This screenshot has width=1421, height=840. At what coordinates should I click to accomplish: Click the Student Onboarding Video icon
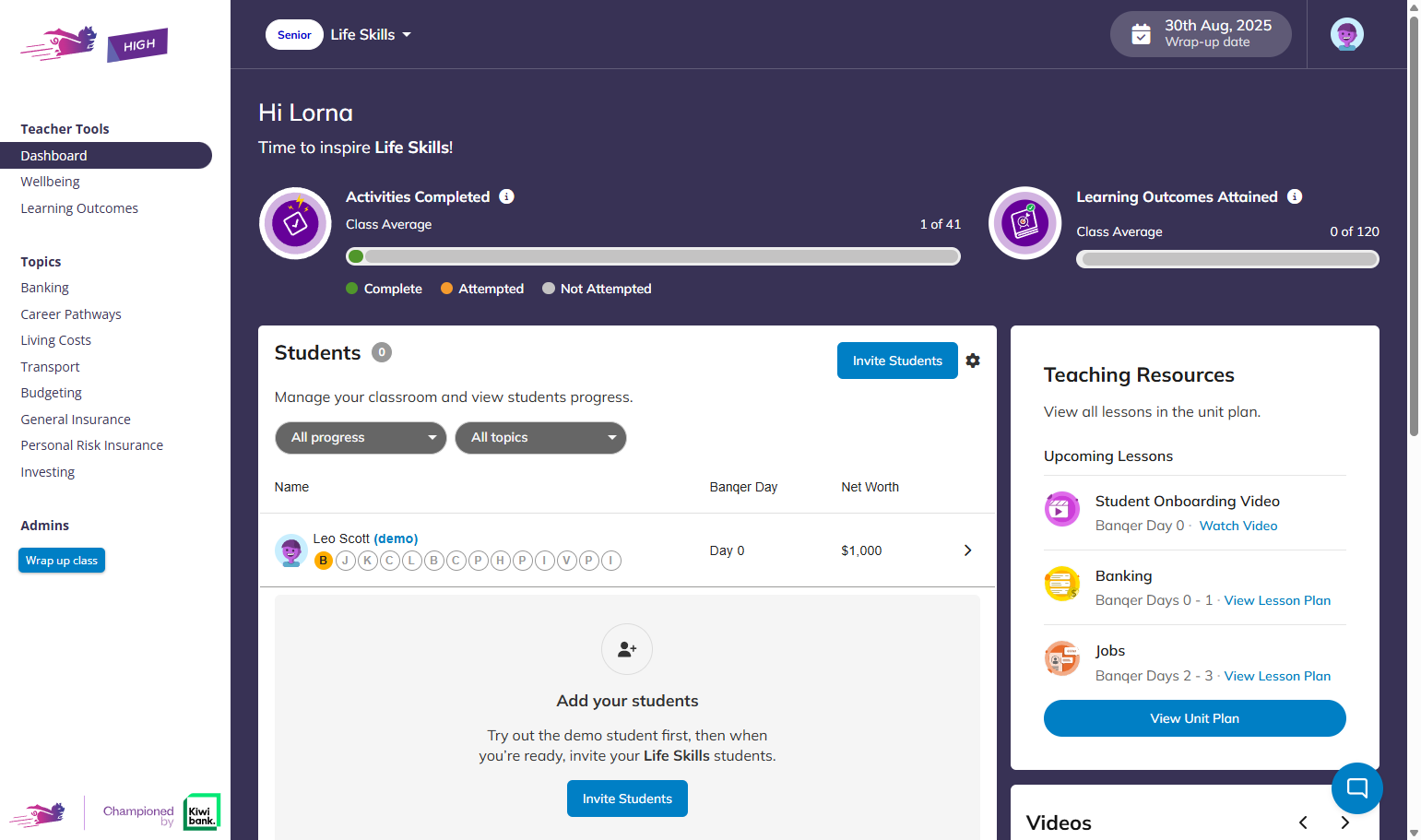click(x=1061, y=509)
